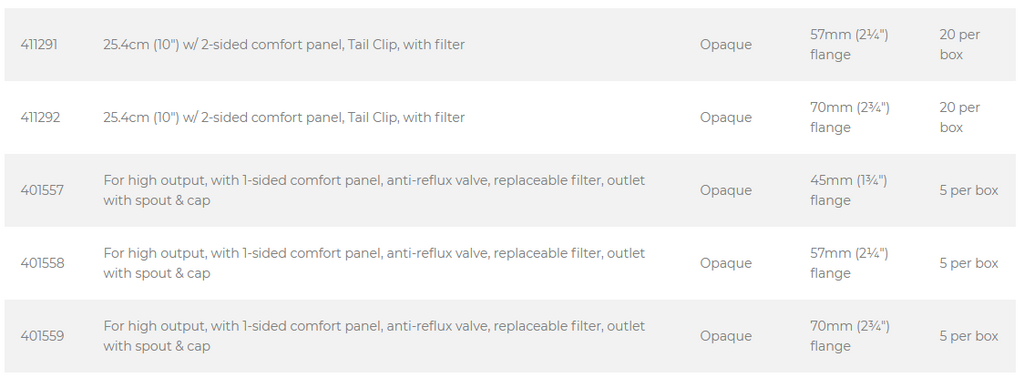Click the 401558 high output description
Image resolution: width=1024 pixels, height=388 pixels.
pos(374,263)
